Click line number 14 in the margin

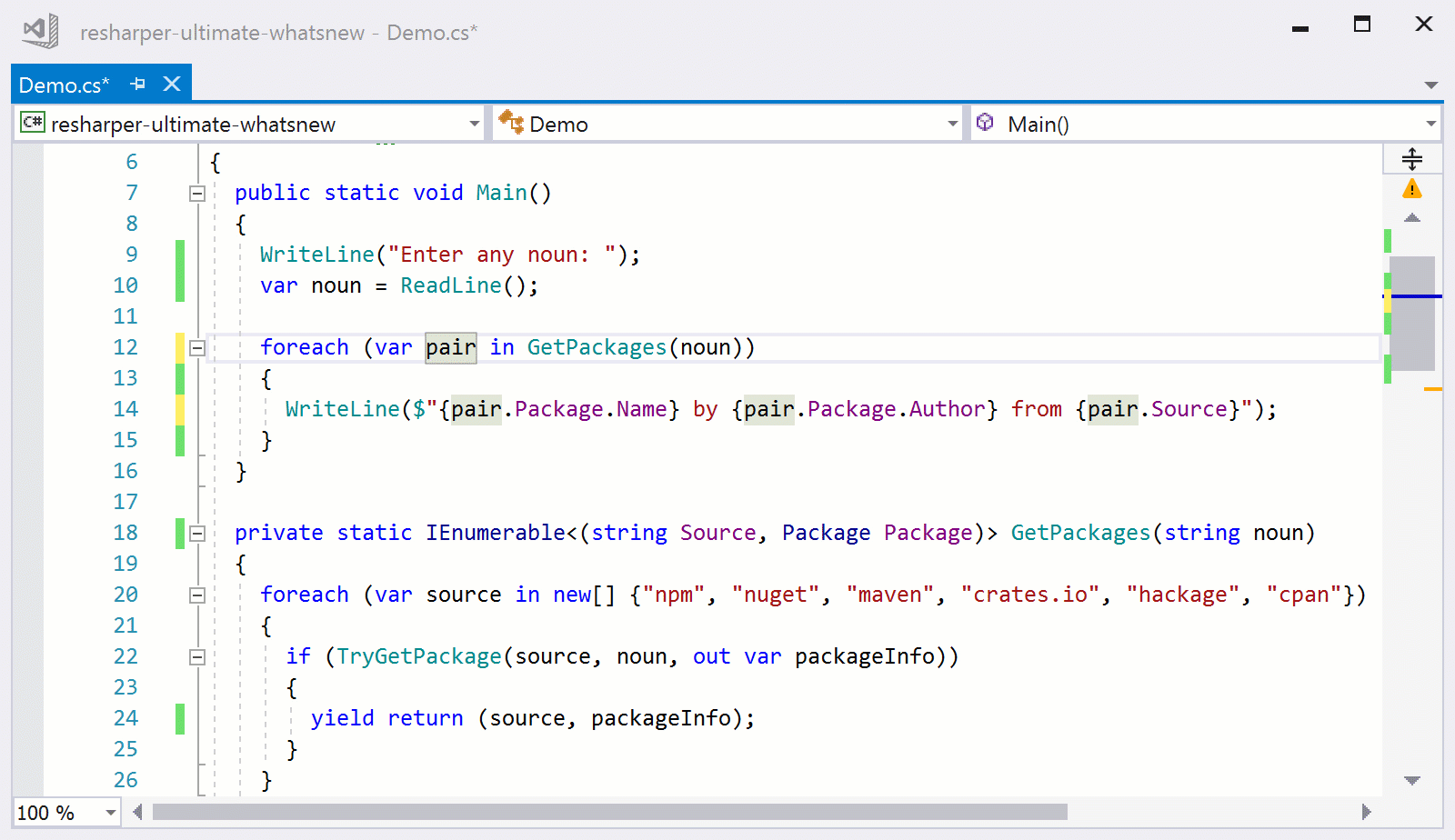pos(125,409)
